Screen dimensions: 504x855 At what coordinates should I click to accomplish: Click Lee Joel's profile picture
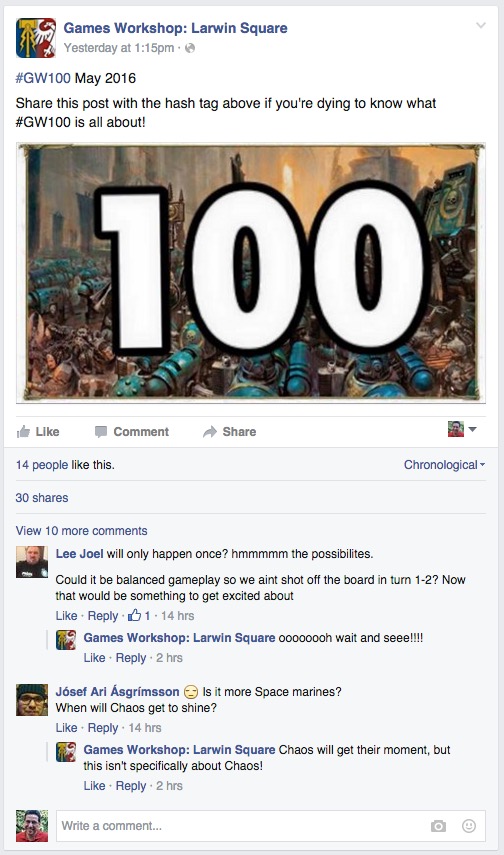32,562
